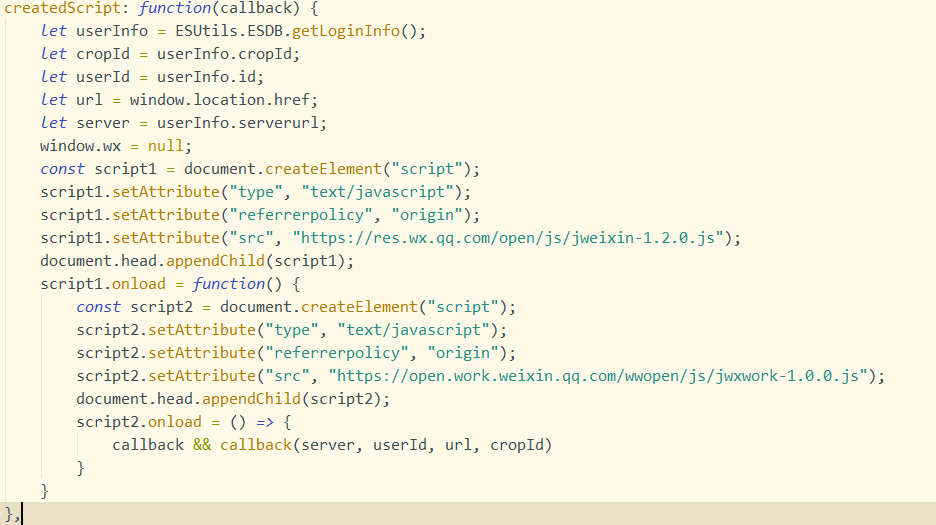Viewport: 936px width, 525px height.
Task: Click document.head.appendChild(script2) line
Action: click(233, 399)
